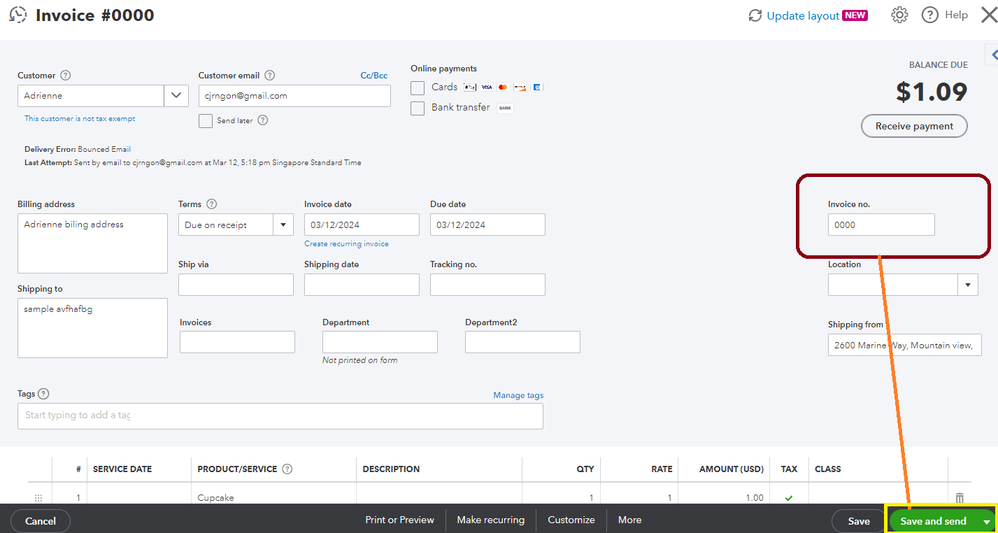Viewport: 998px width, 533px height.
Task: Click the Ship via field
Action: (235, 285)
